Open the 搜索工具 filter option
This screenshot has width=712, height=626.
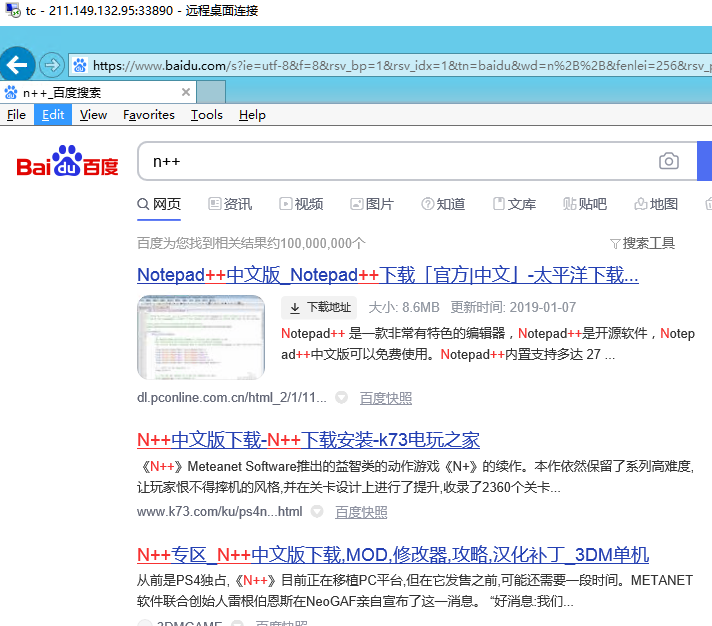tap(642, 243)
